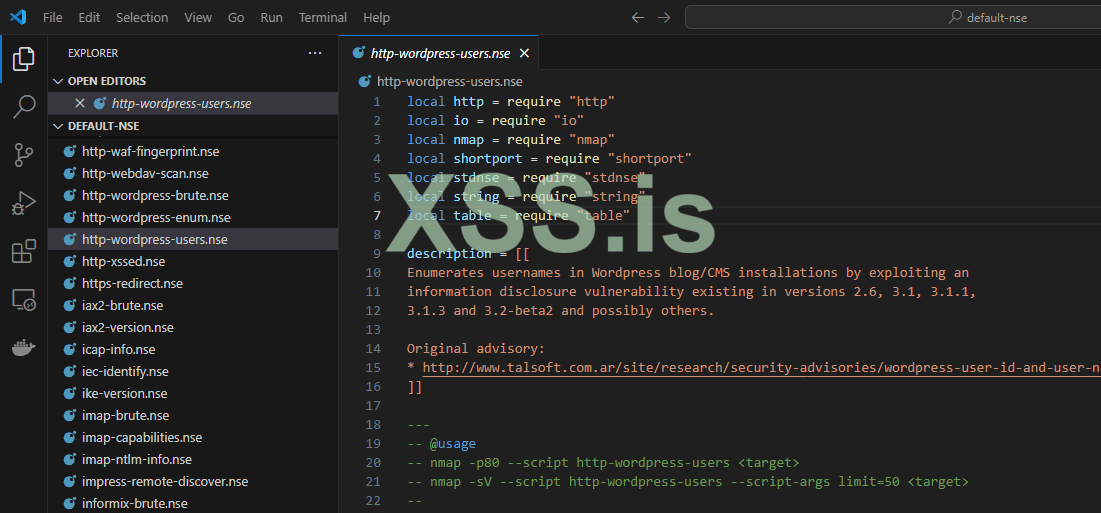Open the Edit menu
Screen dimensions: 1101x513
89,18
